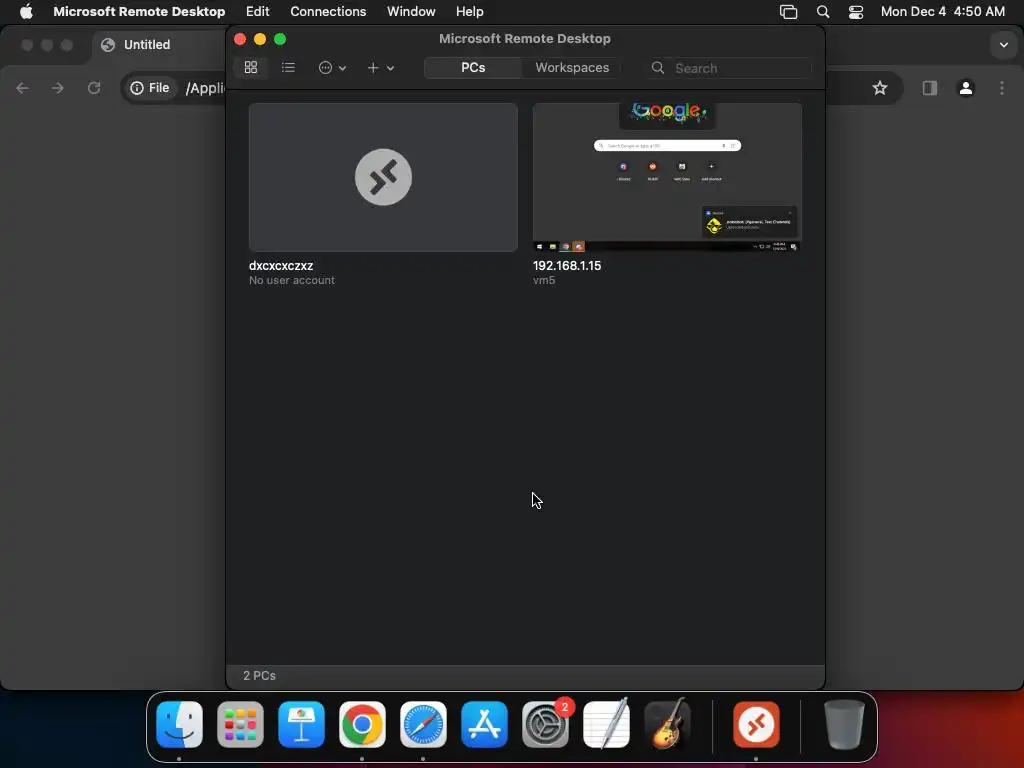Open Control Center in the menu bar

tap(856, 12)
